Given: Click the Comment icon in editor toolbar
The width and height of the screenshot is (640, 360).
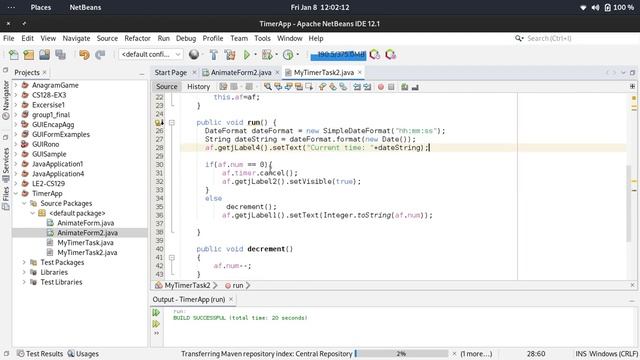Looking at the screenshot, I should pyautogui.click(x=404, y=87).
